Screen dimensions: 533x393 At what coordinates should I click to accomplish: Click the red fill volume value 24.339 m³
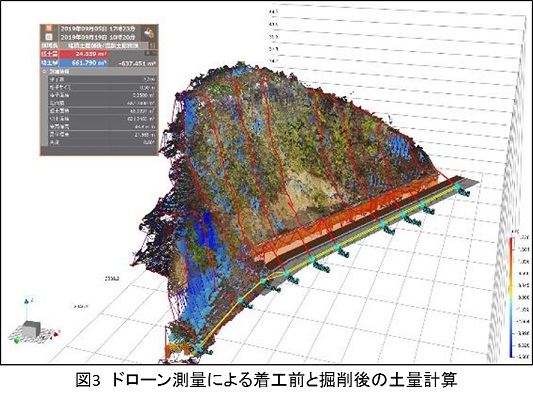(84, 54)
